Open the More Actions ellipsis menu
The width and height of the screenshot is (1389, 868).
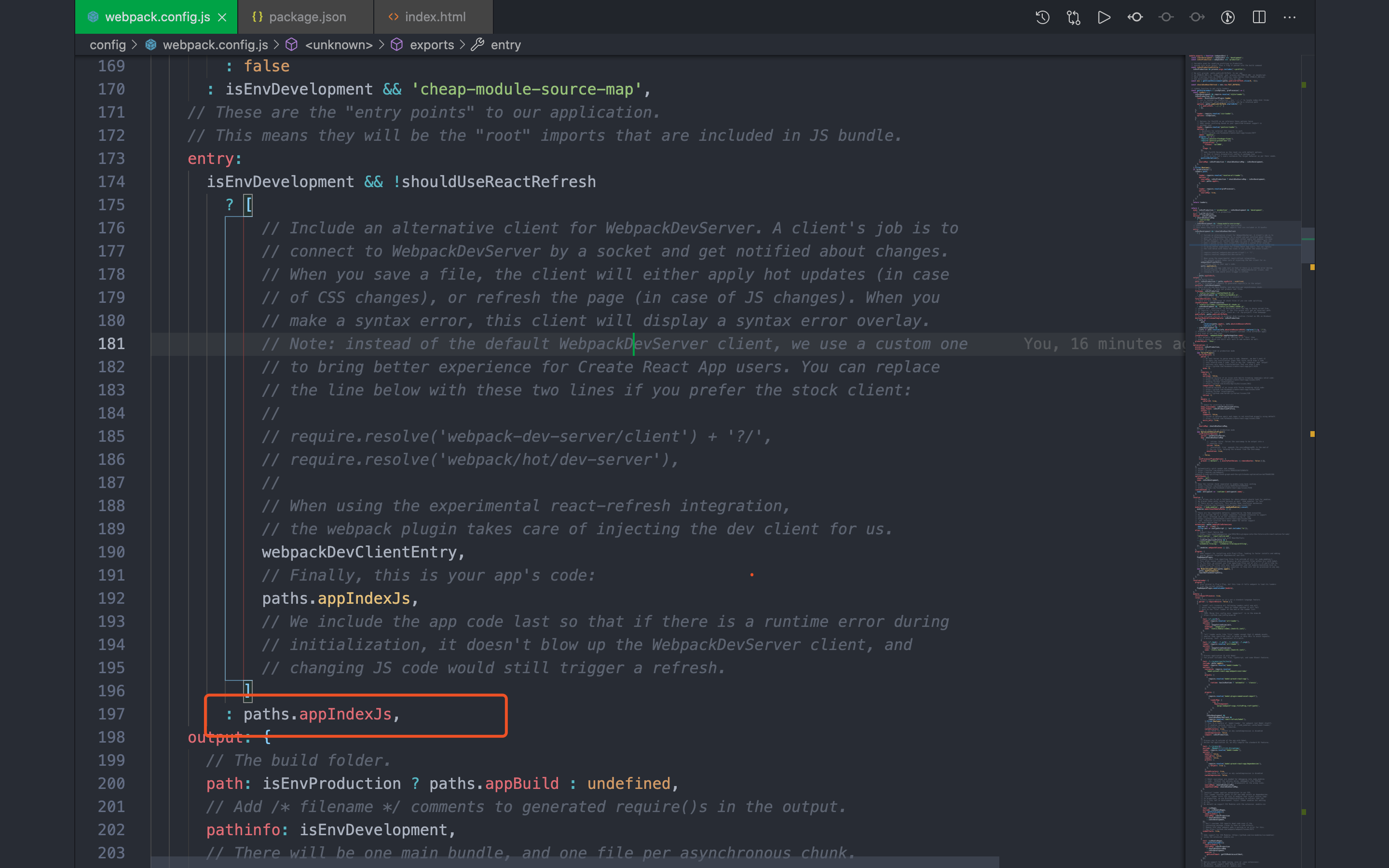1290,17
